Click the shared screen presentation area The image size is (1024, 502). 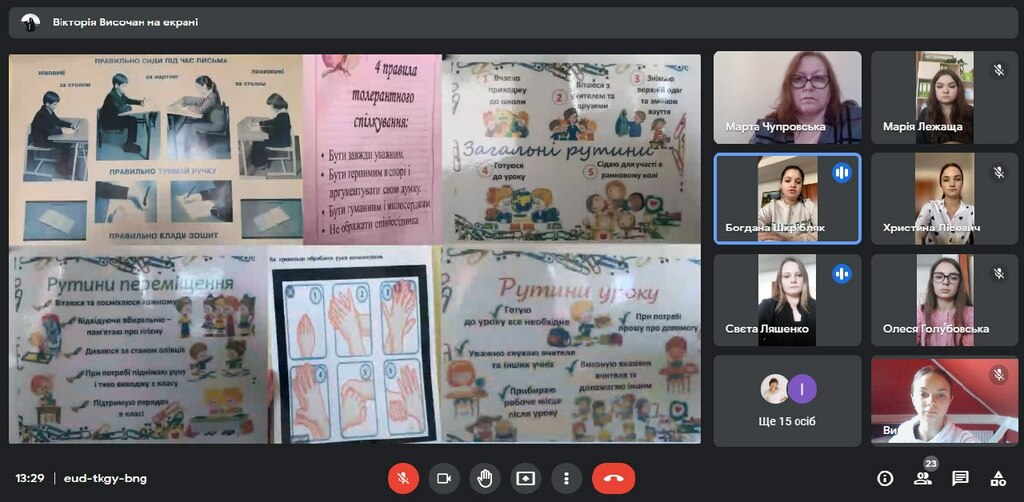[x=355, y=249]
